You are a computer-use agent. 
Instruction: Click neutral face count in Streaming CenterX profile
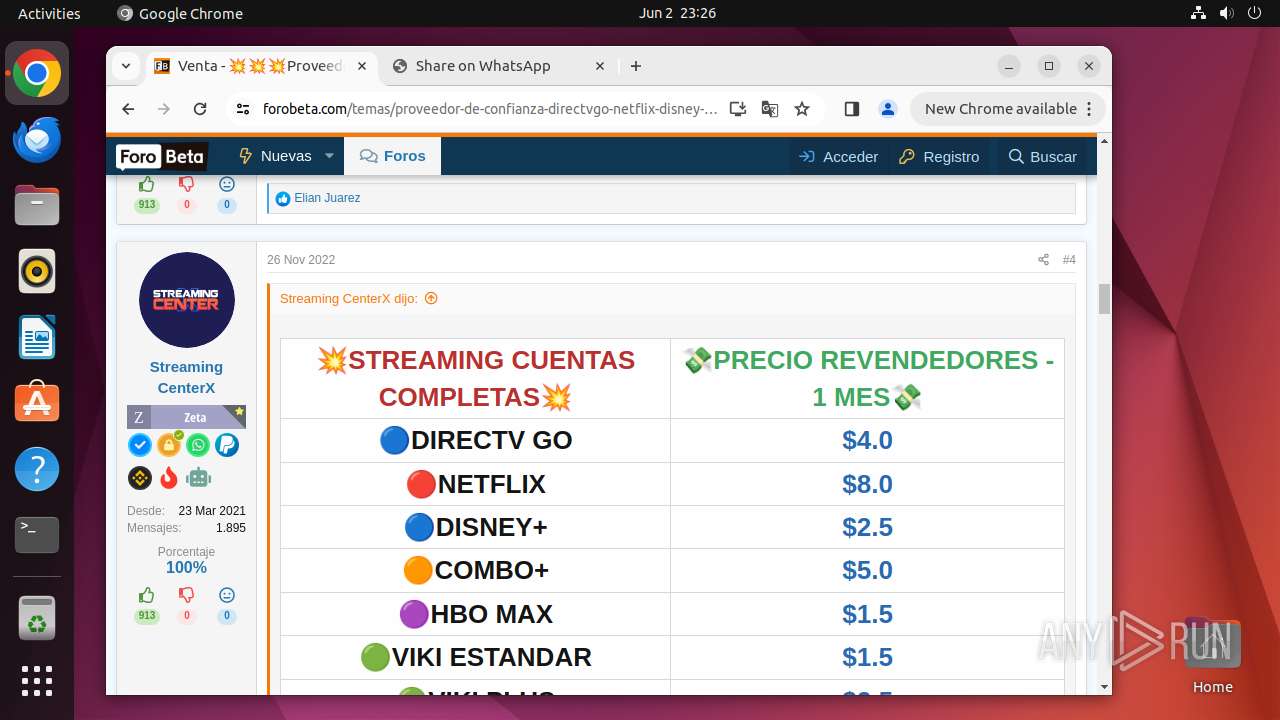point(227,604)
